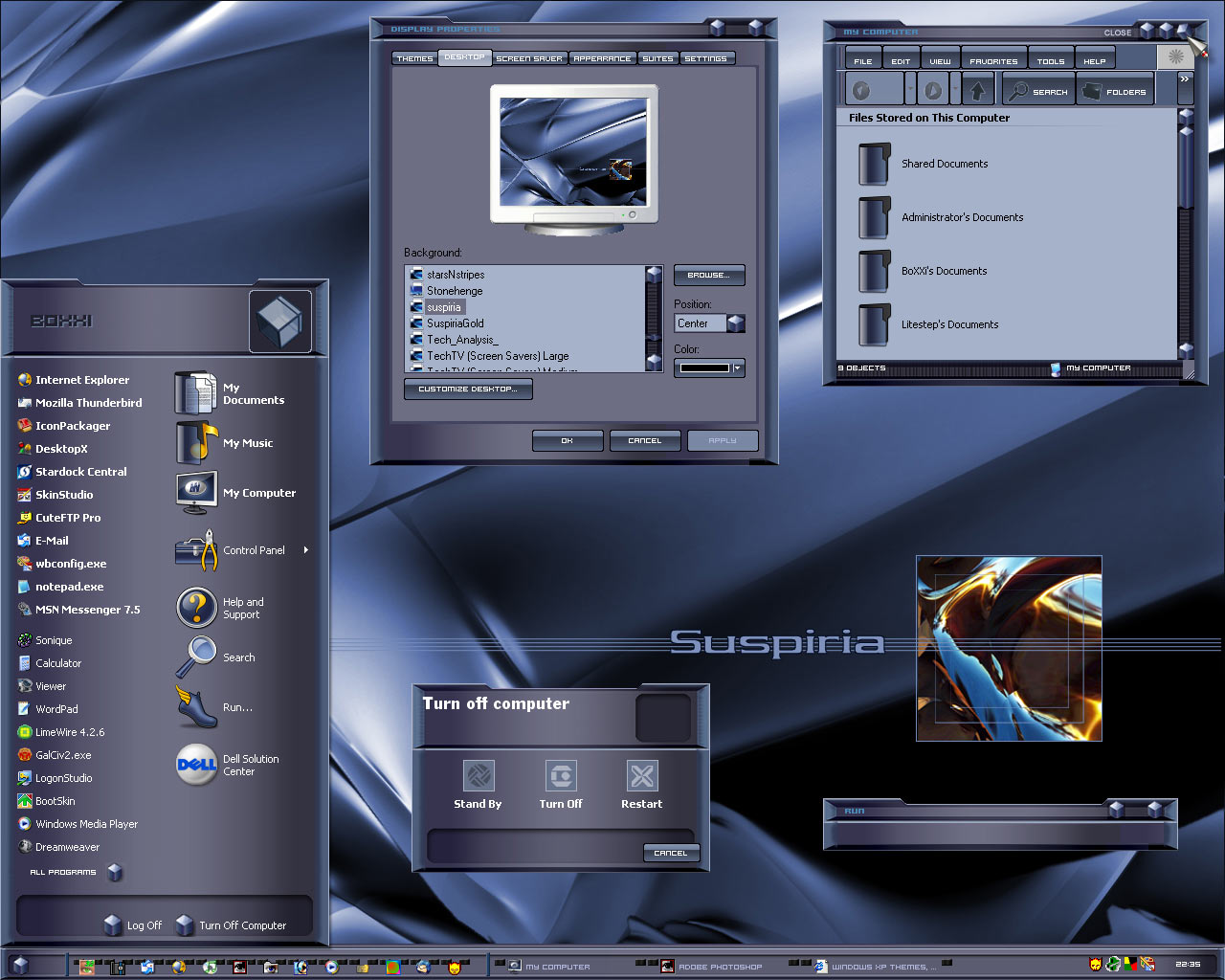Screen dimensions: 1225x980
Task: Click Browse... button
Action: point(709,276)
